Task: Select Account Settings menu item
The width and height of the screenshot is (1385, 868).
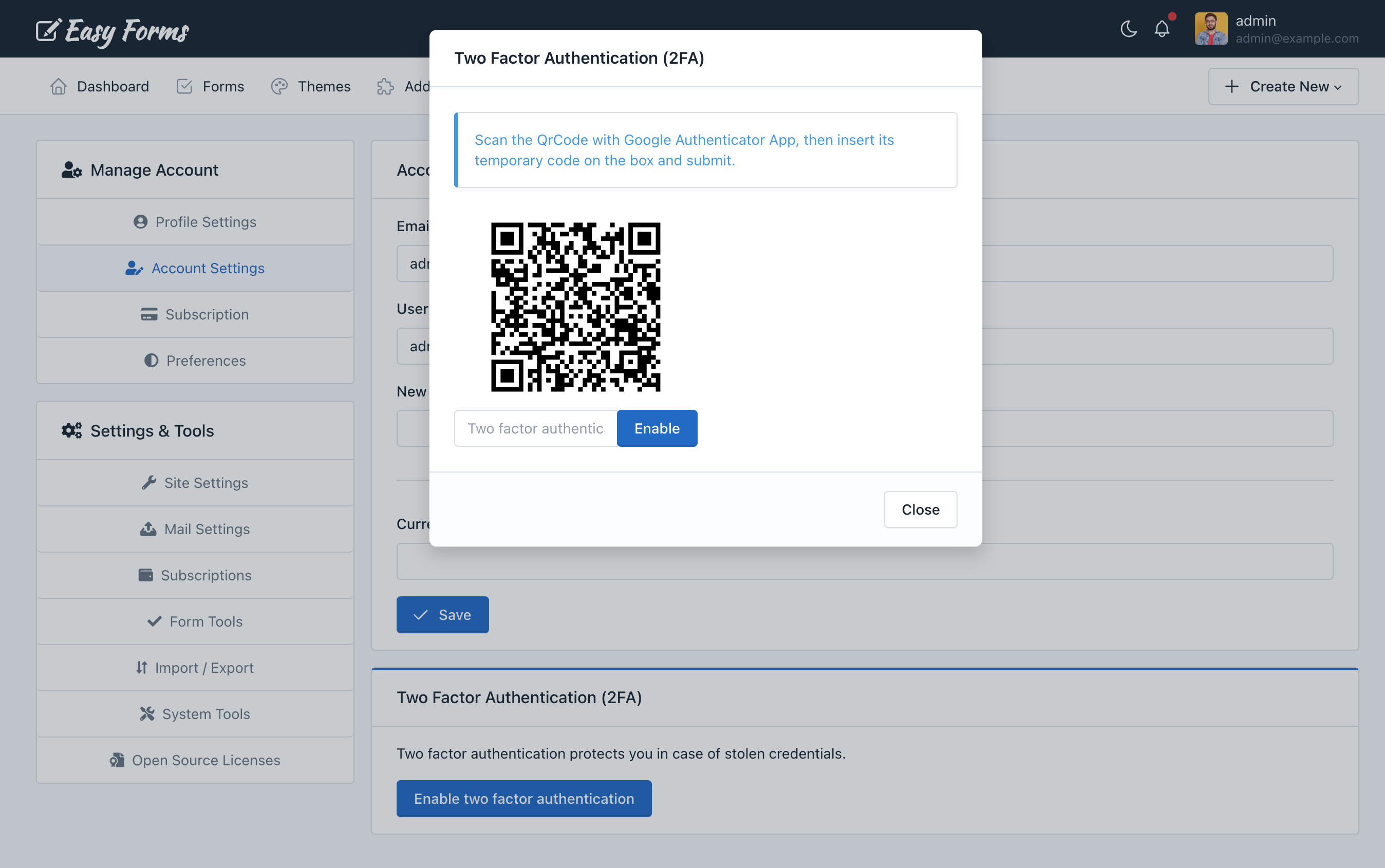Action: click(x=195, y=267)
